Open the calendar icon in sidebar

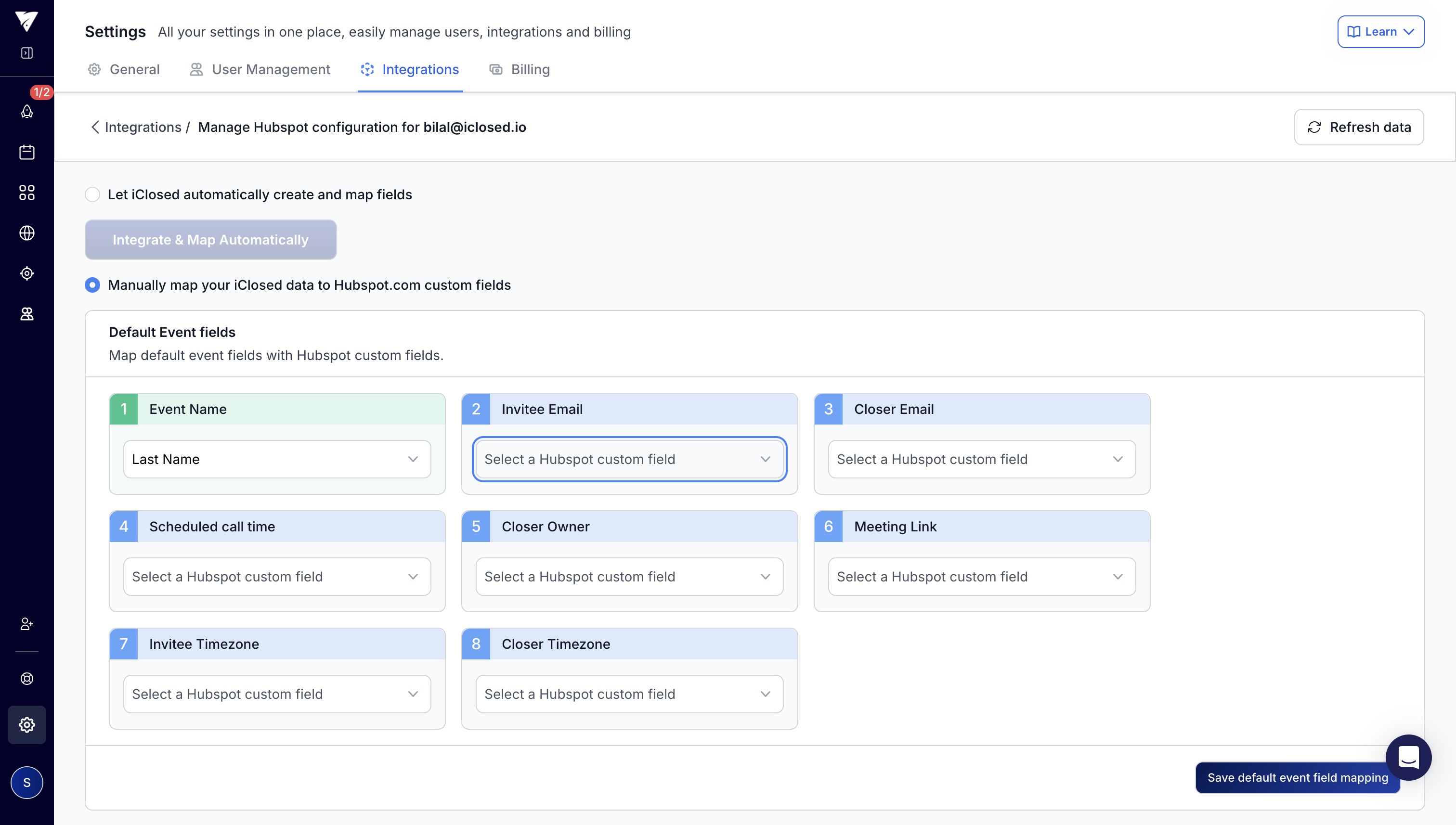[26, 152]
